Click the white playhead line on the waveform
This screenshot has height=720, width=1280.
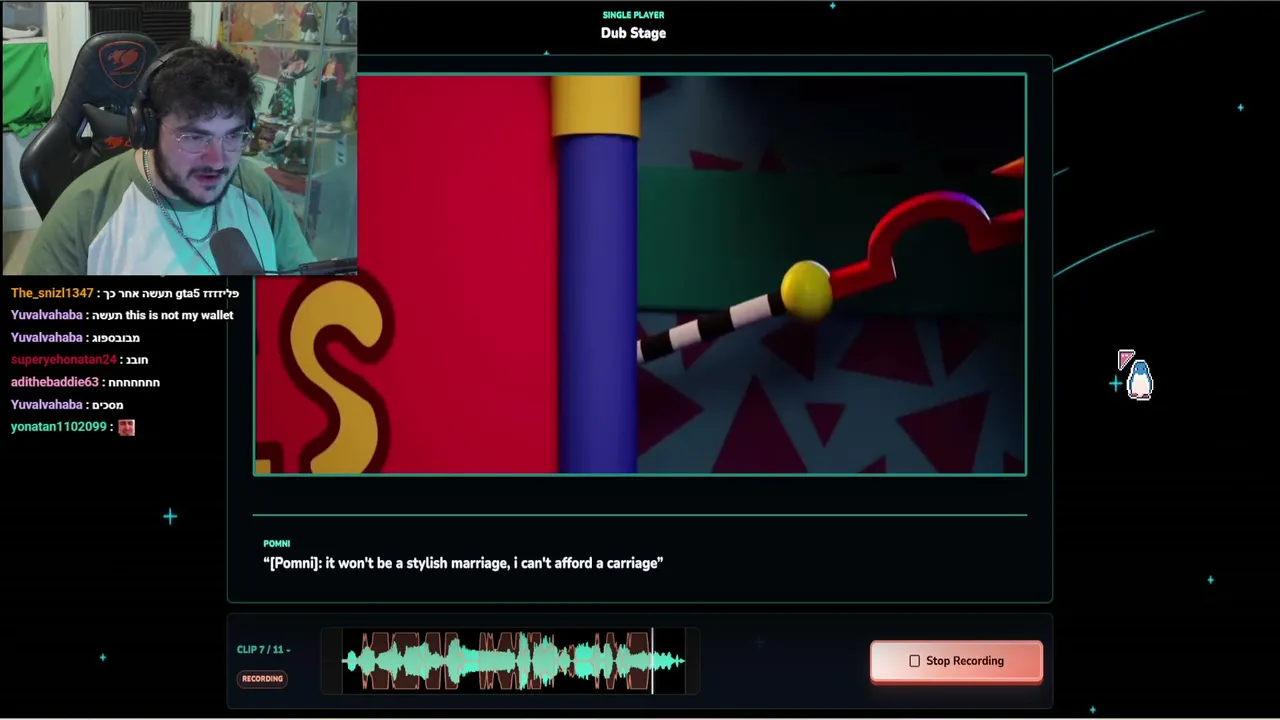[653, 661]
